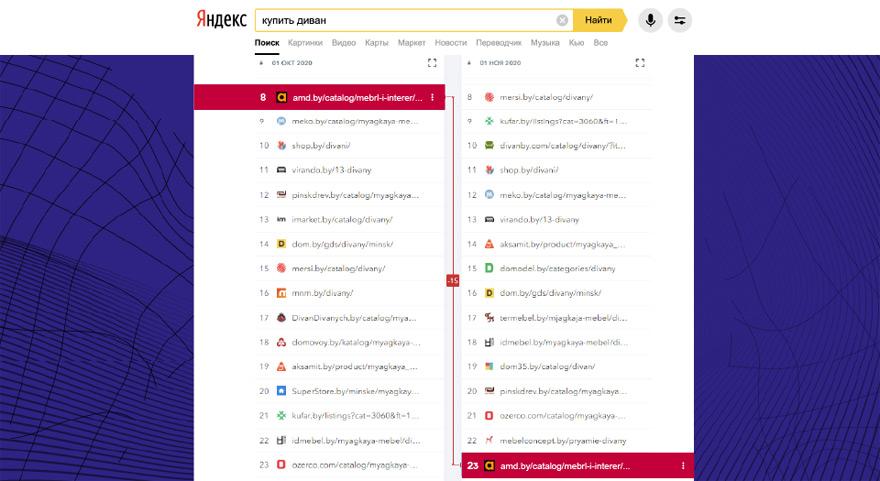Click the search field containing купить диван
880x481 pixels.
[x=405, y=20]
